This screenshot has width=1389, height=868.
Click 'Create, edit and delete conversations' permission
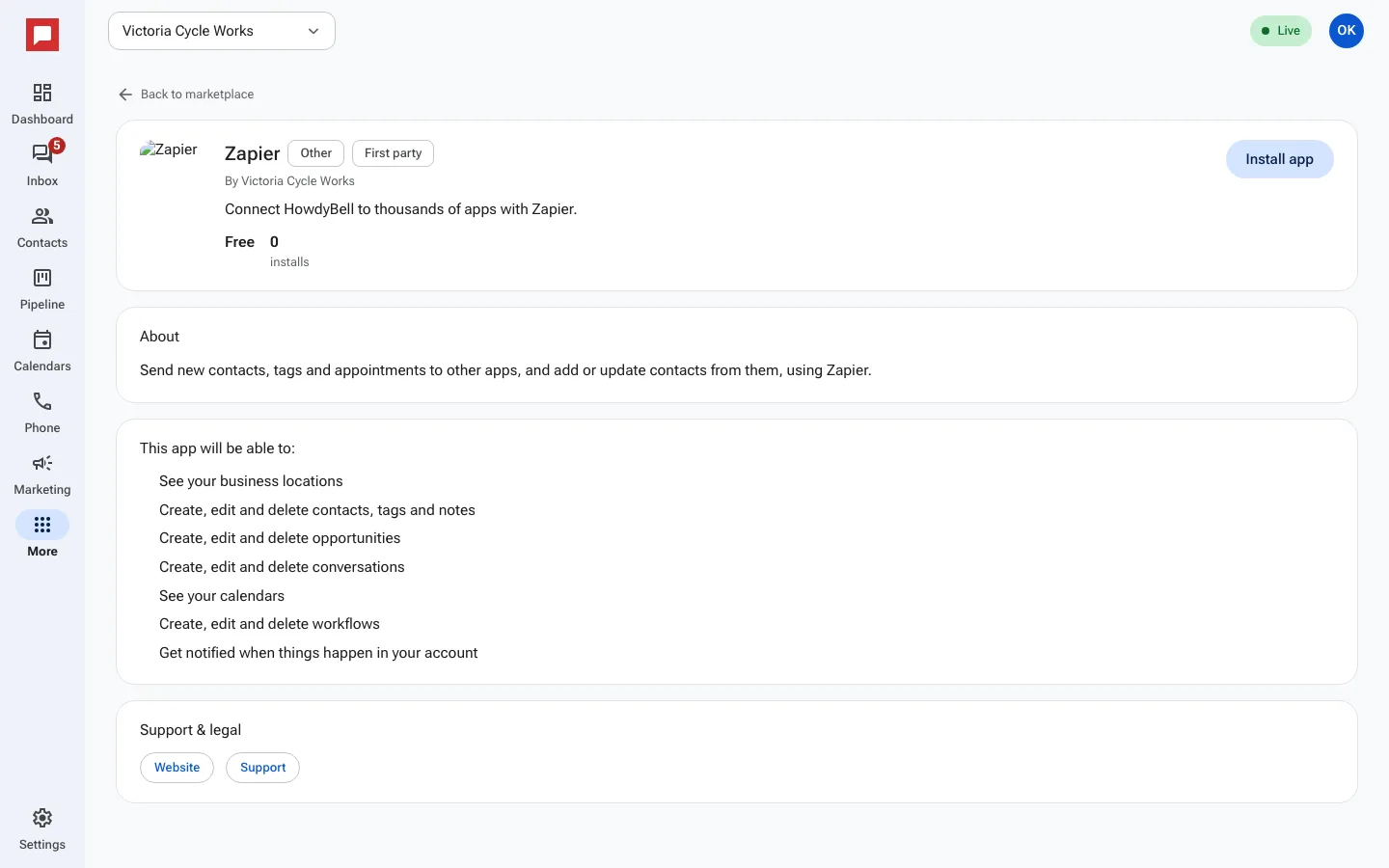pos(282,567)
